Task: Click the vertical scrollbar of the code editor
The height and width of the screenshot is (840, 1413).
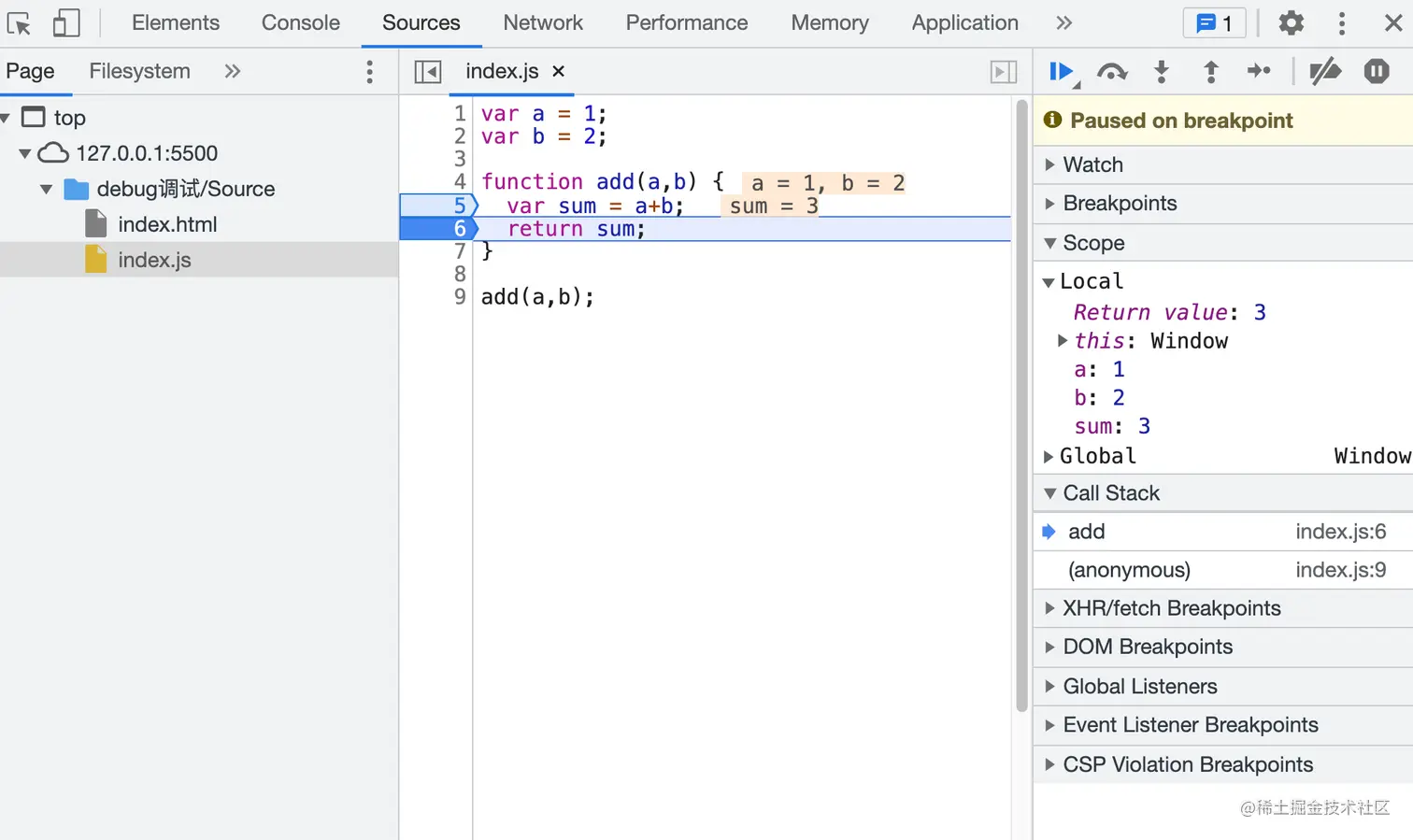Action: point(1021,406)
